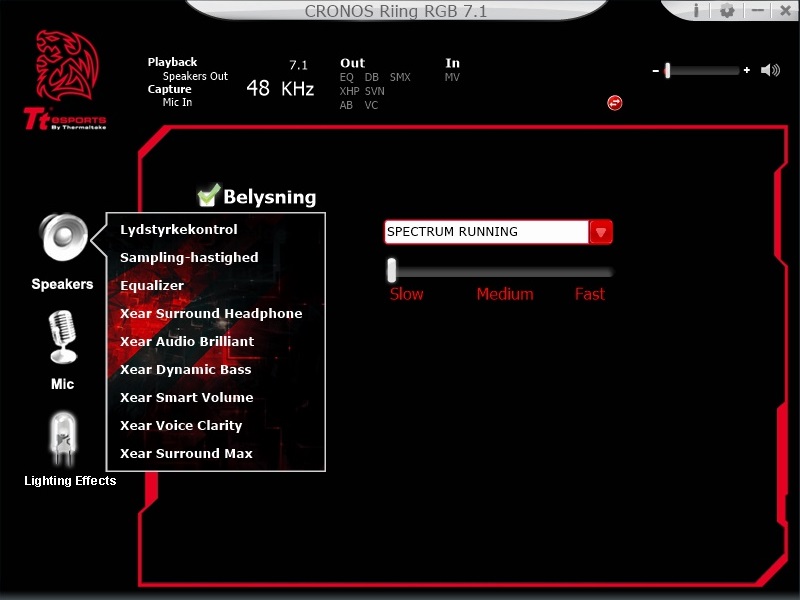This screenshot has height=600, width=800.
Task: Select Xear Surround Max entry
Action: (186, 454)
